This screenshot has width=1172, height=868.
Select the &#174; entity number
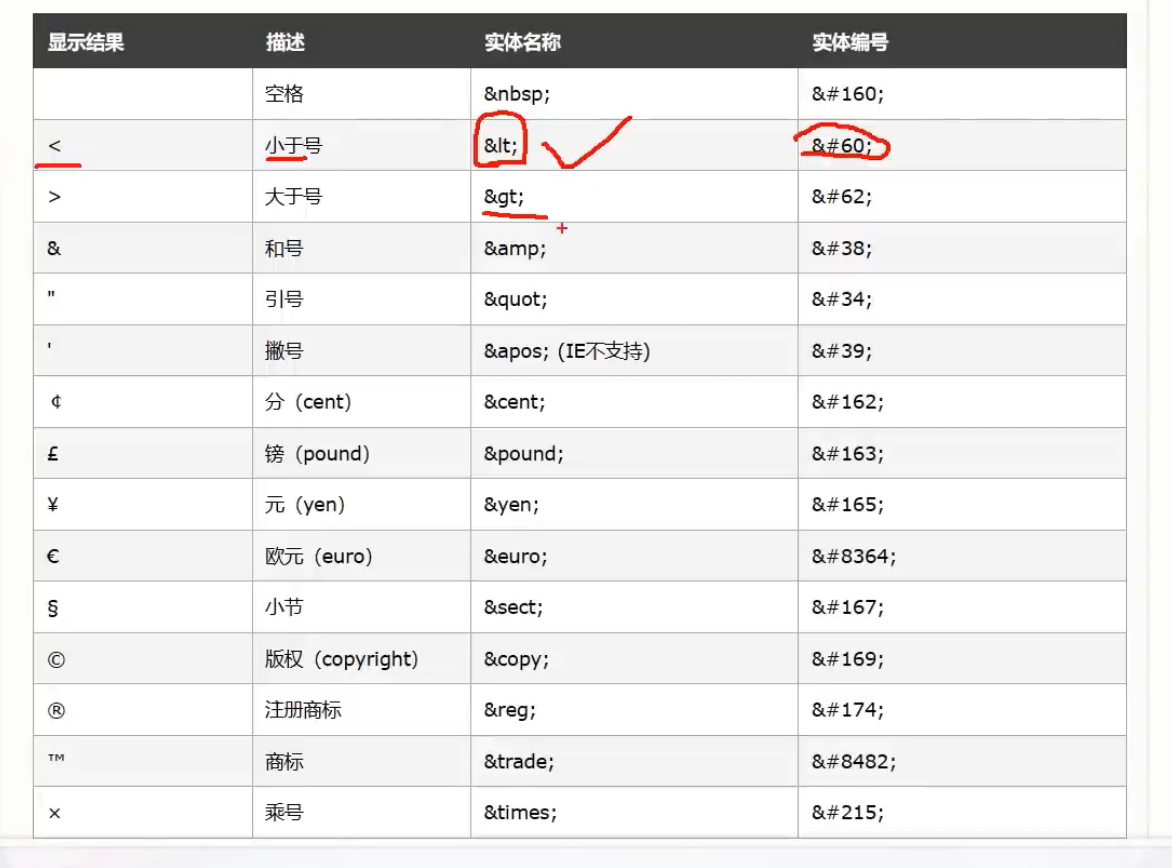click(848, 710)
